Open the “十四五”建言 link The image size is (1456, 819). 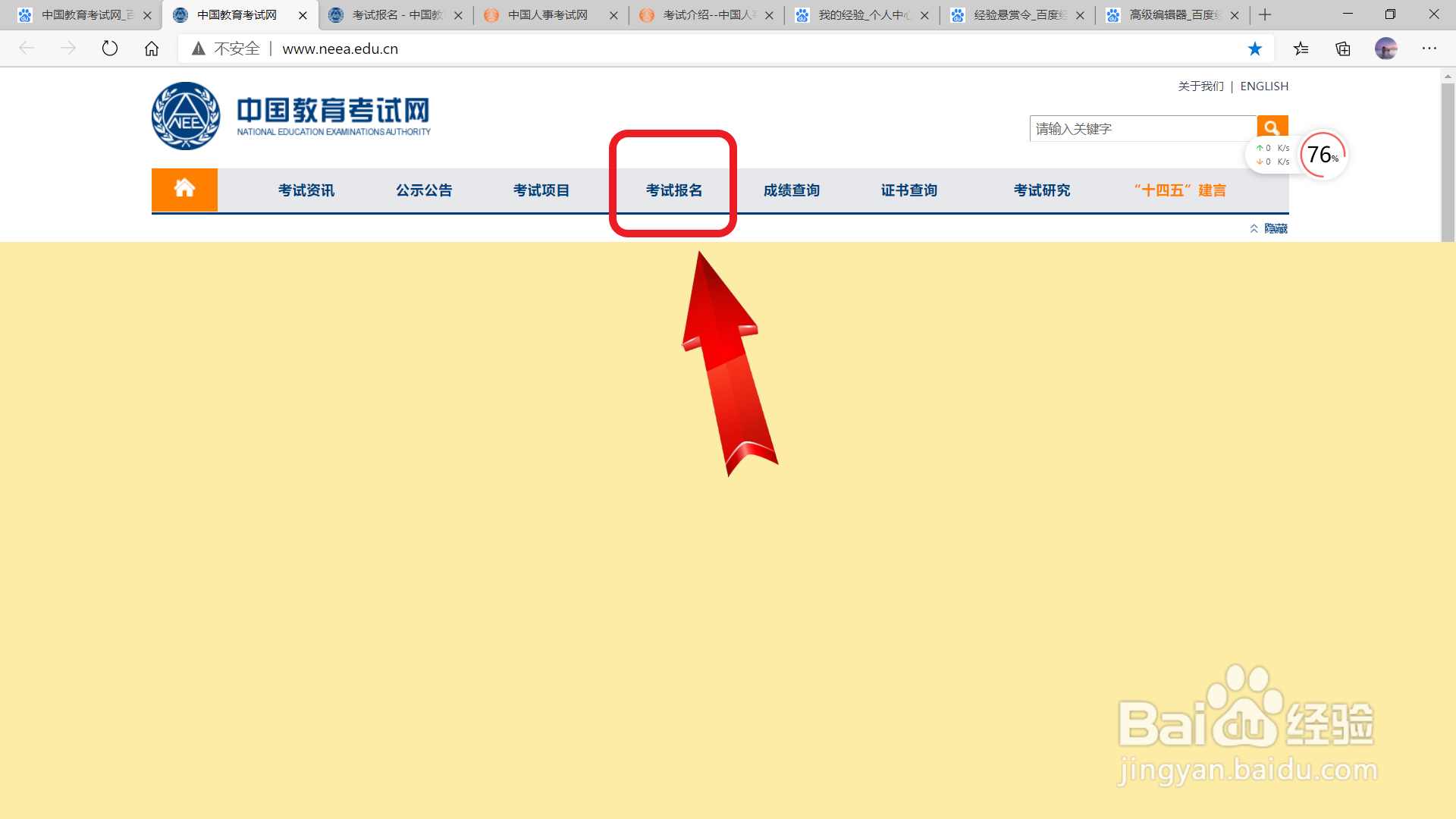pyautogui.click(x=1180, y=190)
